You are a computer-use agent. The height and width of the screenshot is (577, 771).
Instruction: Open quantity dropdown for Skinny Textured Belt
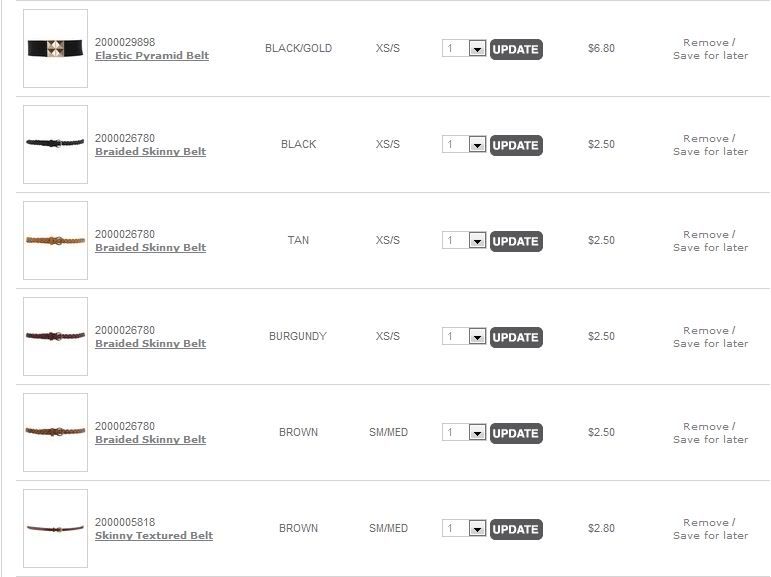coord(477,529)
